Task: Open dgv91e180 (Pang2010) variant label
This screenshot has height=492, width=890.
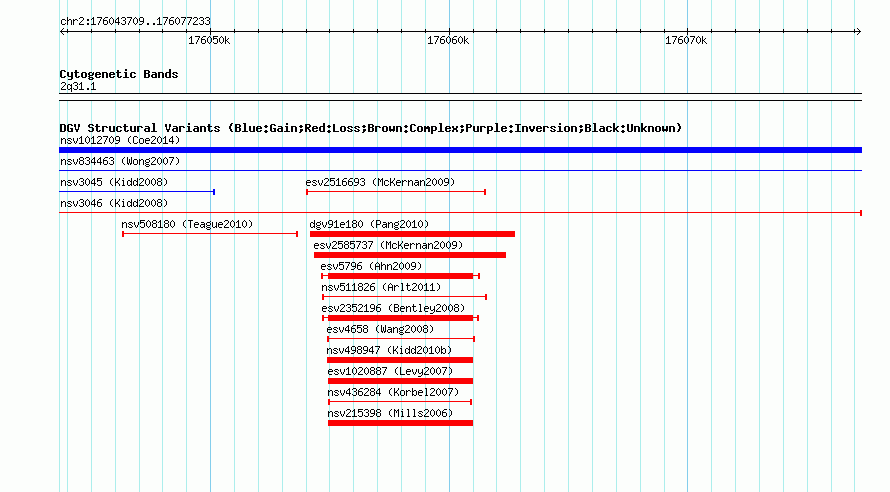Action: (369, 224)
